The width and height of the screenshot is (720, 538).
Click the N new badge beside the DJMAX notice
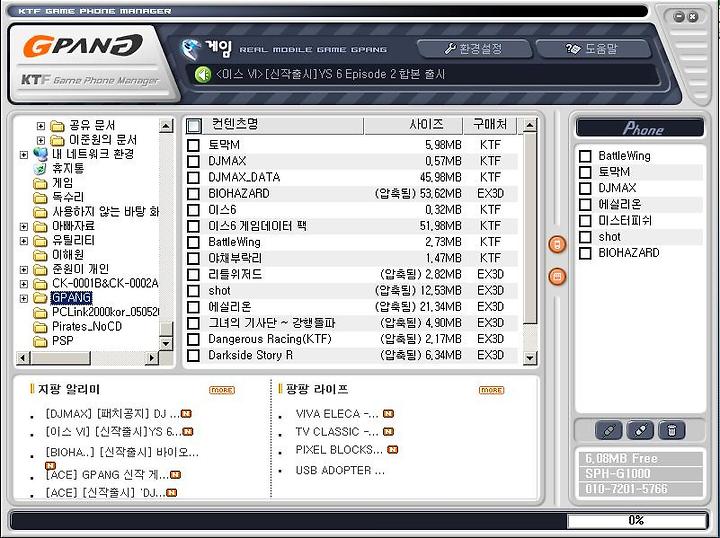point(186,414)
